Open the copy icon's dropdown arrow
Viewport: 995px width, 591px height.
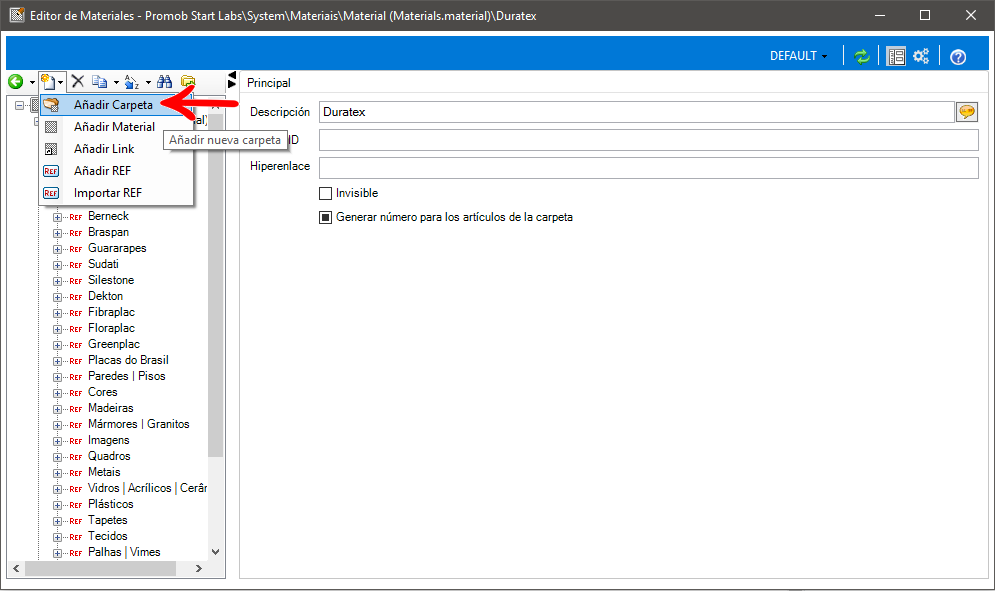tap(116, 82)
